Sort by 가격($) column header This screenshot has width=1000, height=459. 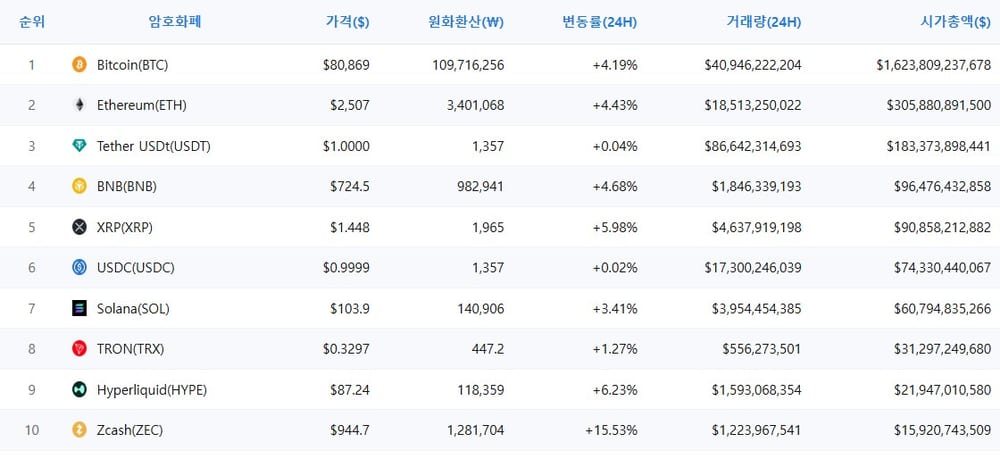point(347,22)
